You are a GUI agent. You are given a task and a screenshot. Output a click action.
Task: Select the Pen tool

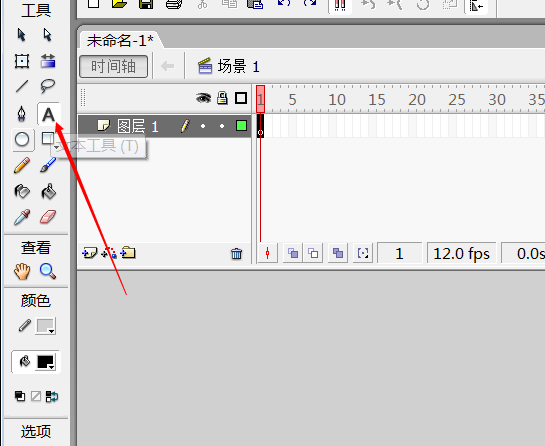[x=22, y=114]
